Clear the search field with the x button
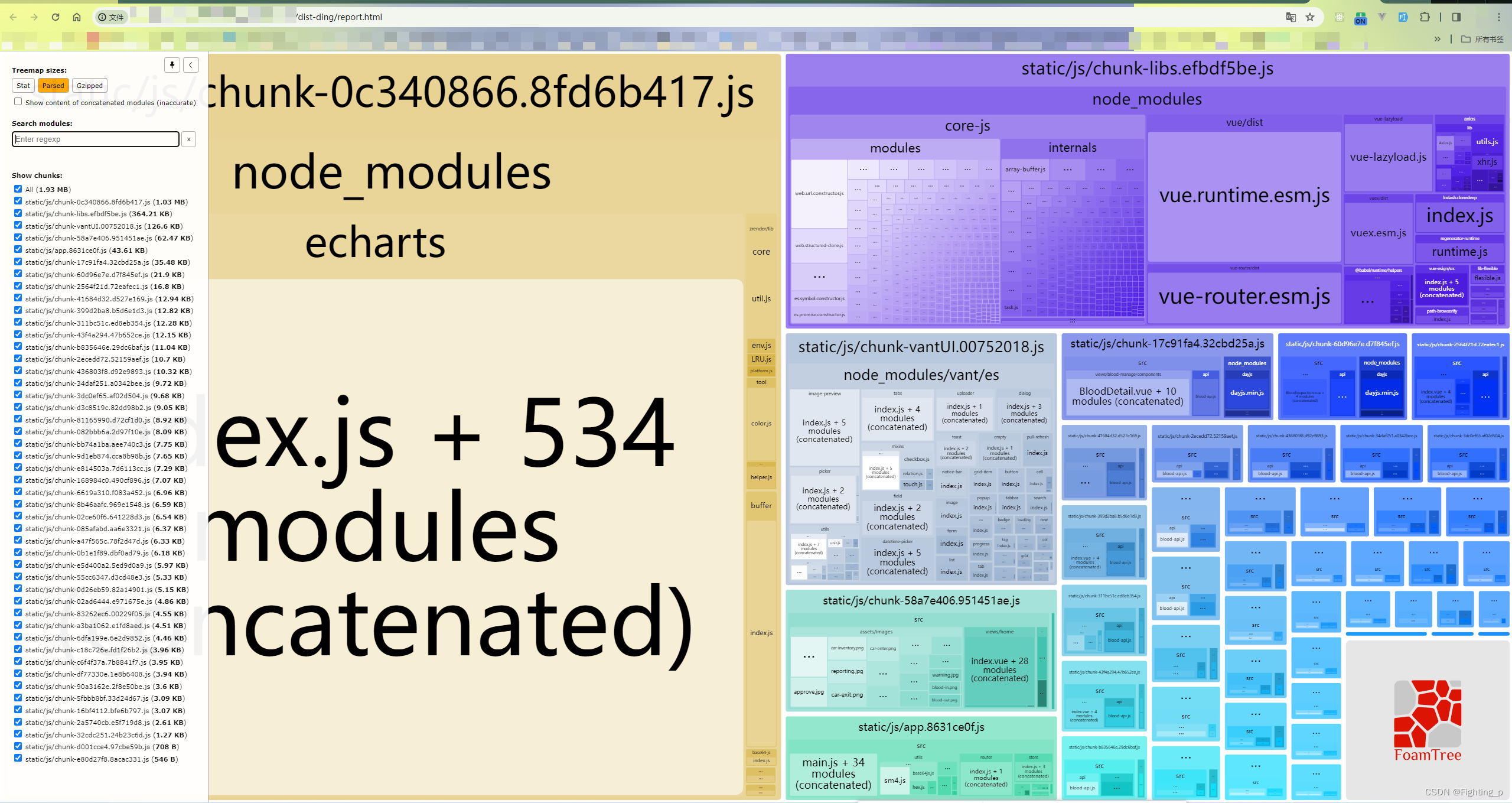Viewport: 1512px width, 803px height. pyautogui.click(x=188, y=139)
